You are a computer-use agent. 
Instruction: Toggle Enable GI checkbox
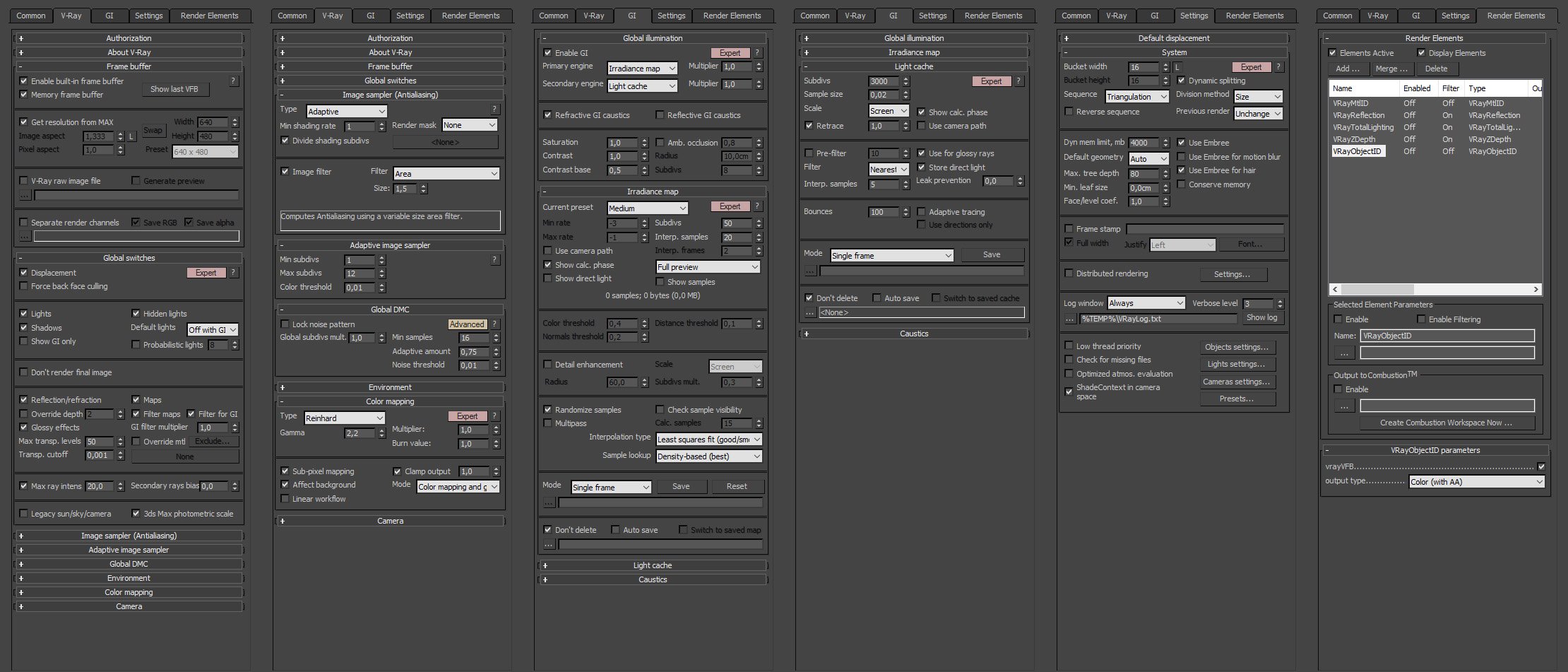click(x=547, y=53)
